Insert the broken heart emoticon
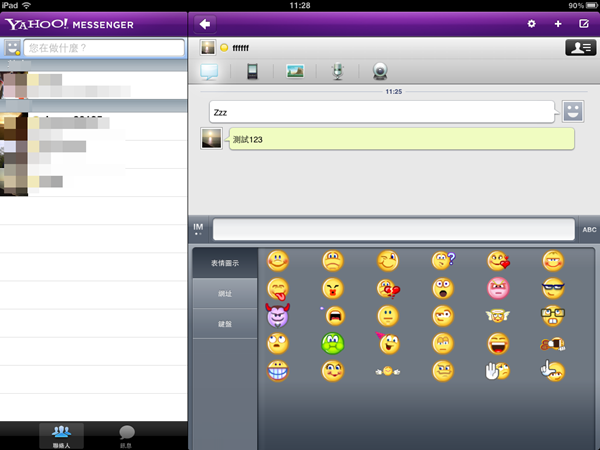This screenshot has height=450, width=600. tap(388, 289)
